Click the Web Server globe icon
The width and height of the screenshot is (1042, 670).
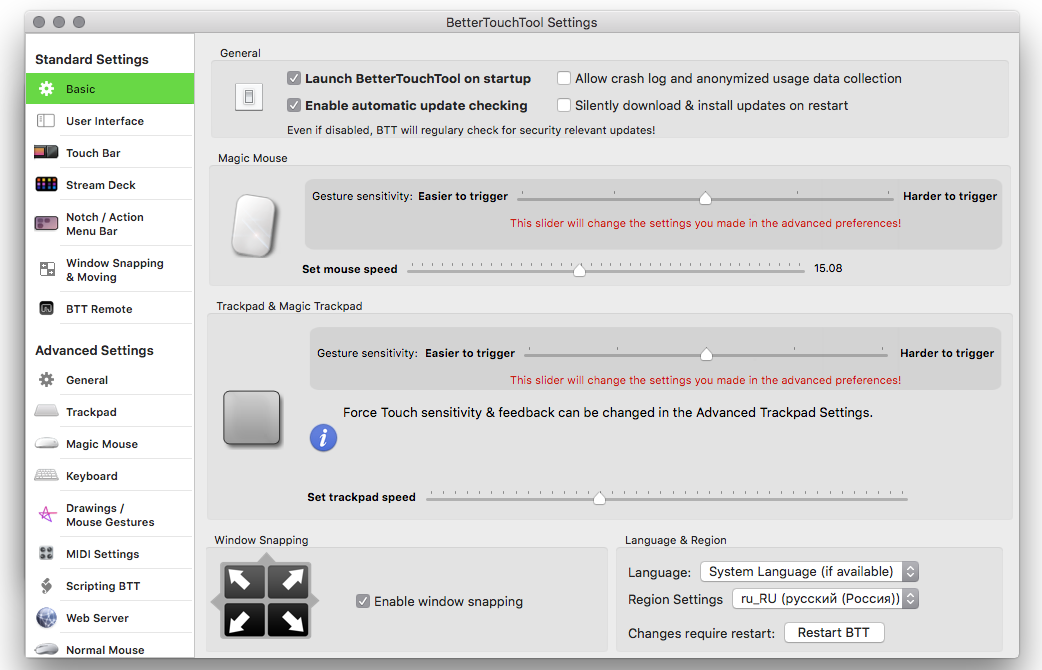[46, 617]
